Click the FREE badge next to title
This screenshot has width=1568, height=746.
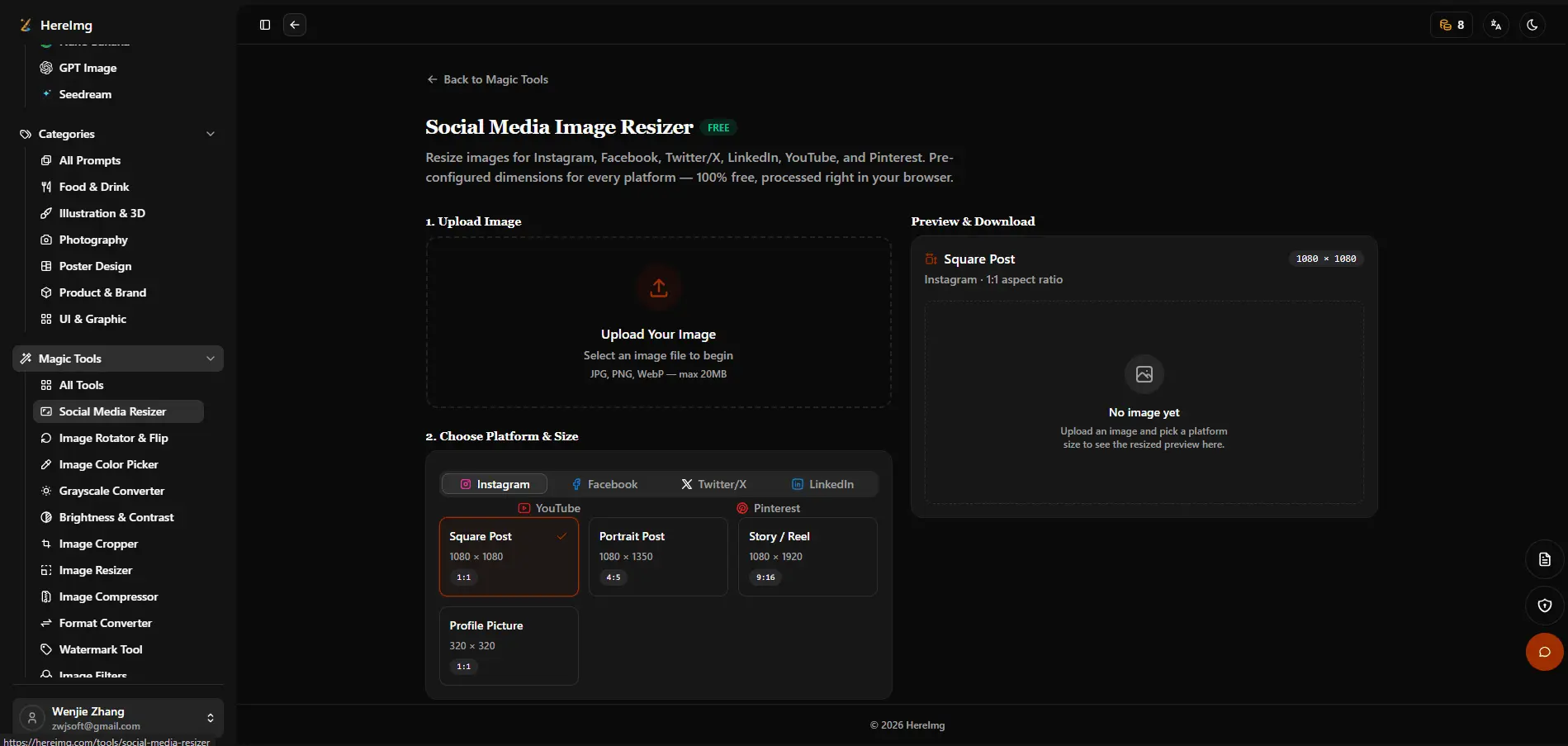[718, 127]
